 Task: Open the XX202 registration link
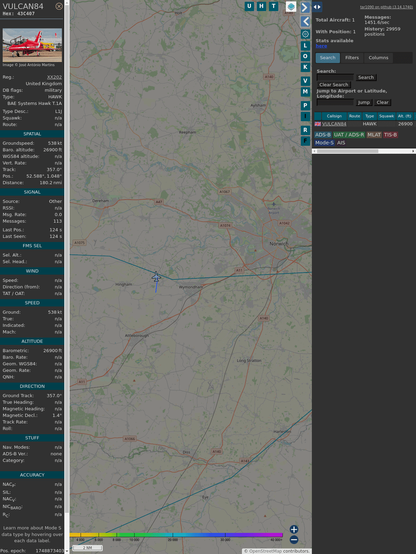pos(54,77)
